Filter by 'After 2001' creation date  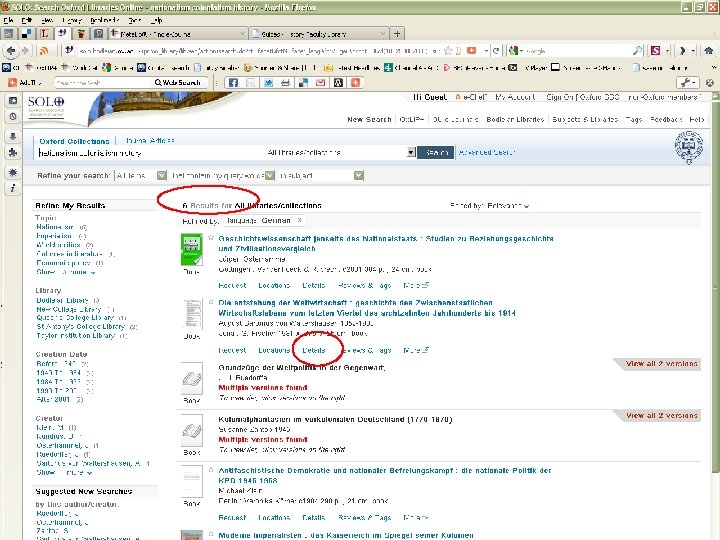point(53,399)
